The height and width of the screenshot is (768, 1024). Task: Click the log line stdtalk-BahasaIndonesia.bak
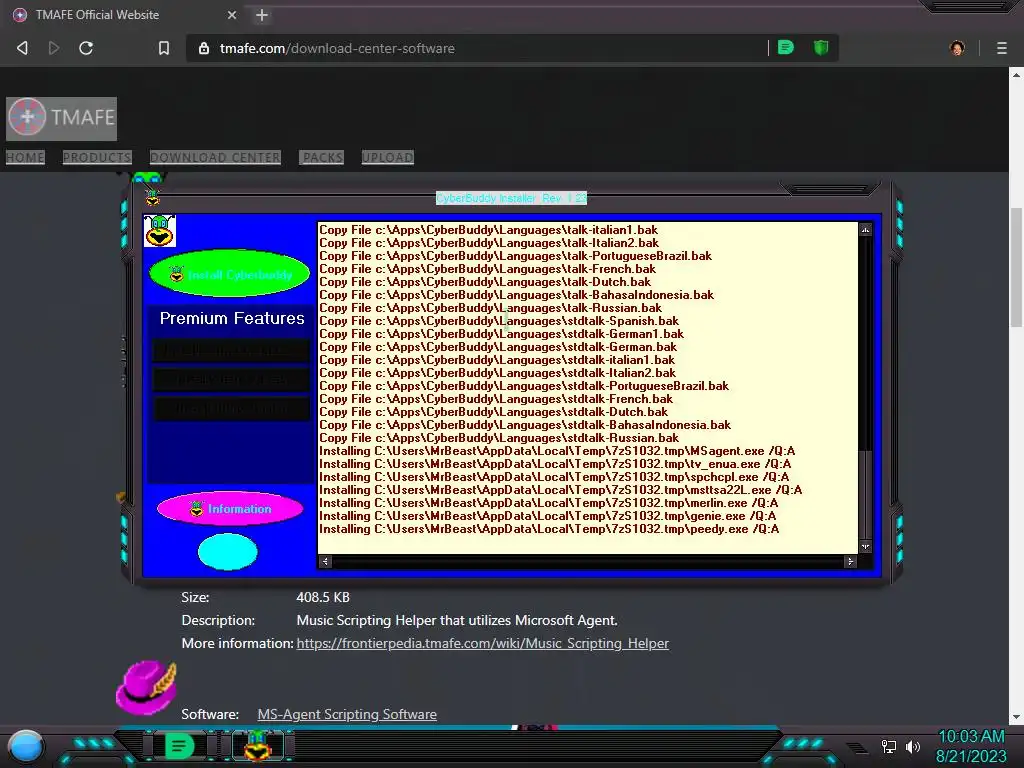pyautogui.click(x=525, y=424)
